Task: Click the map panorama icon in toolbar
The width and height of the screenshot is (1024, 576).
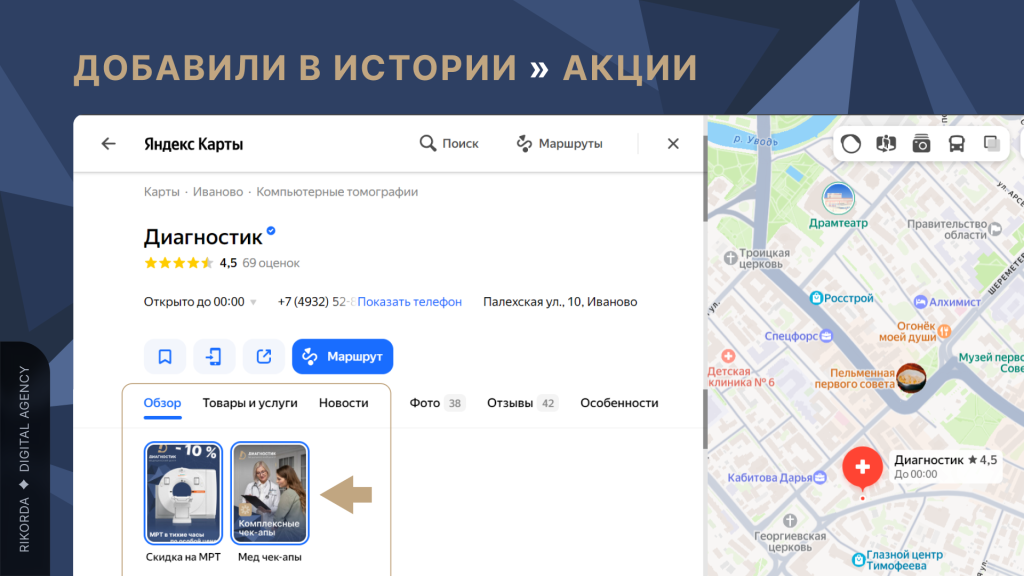Action: [886, 144]
